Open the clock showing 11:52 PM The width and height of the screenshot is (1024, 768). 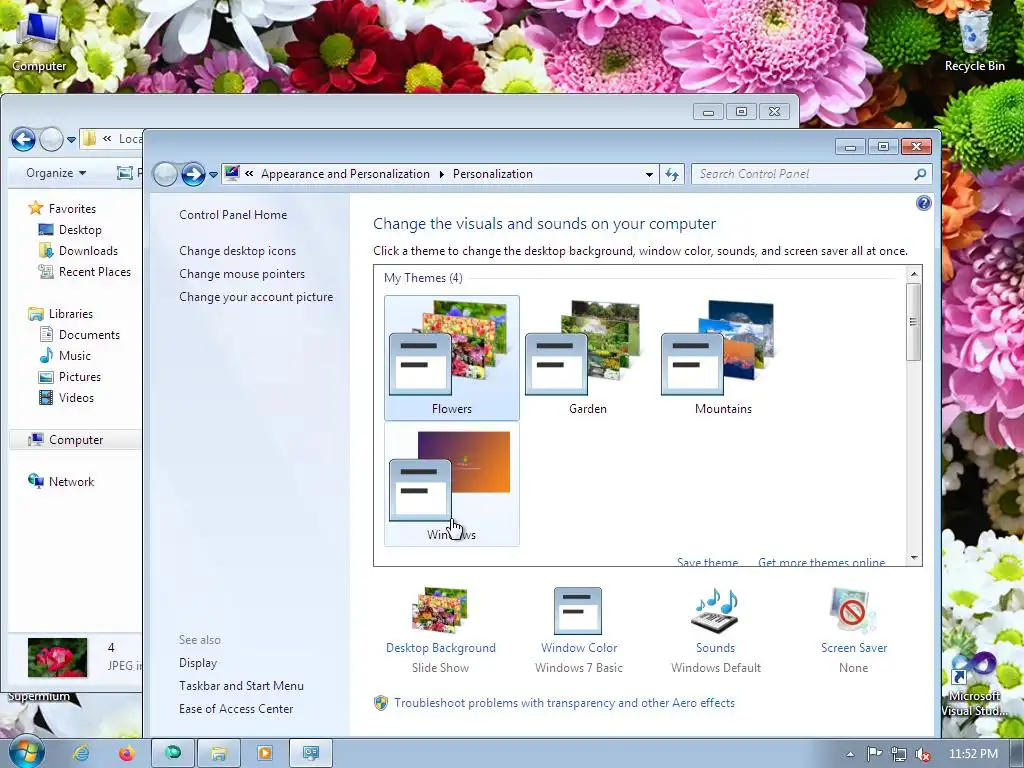(973, 754)
